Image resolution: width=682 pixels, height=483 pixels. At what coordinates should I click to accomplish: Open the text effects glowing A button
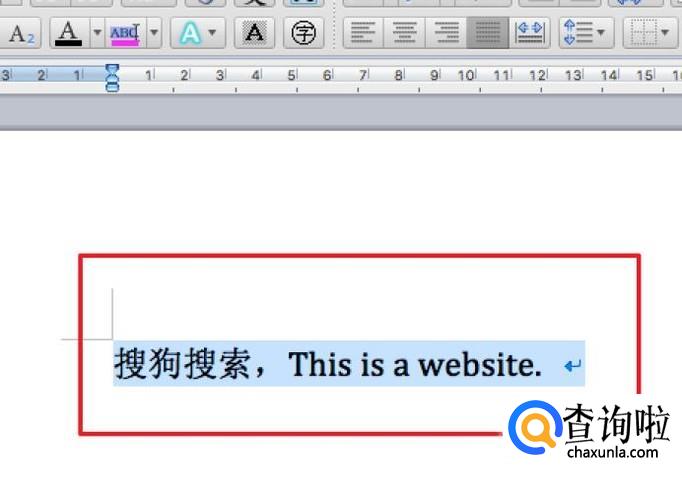point(190,34)
